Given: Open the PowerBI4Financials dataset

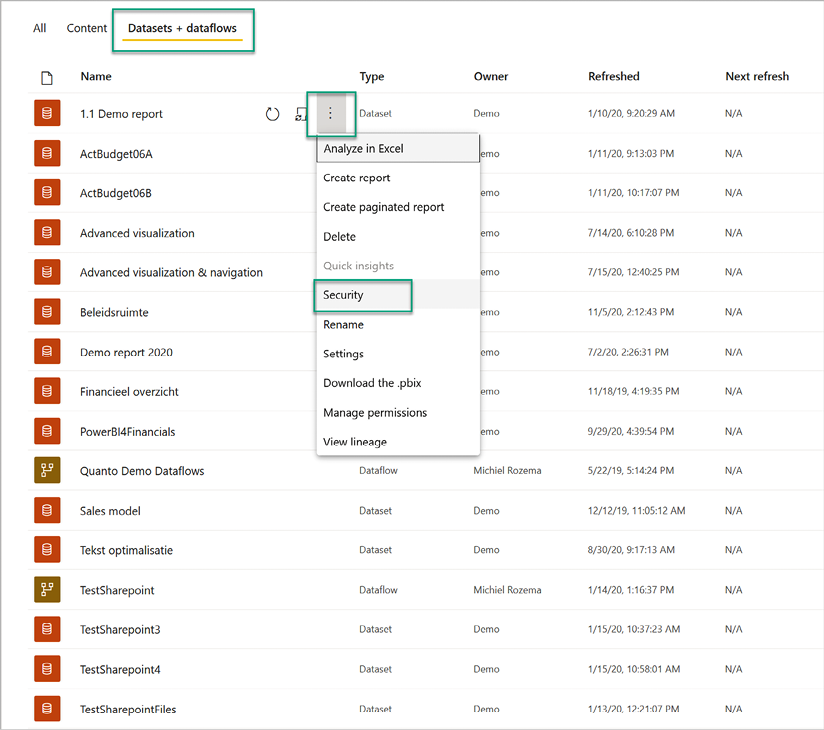Looking at the screenshot, I should pos(128,432).
